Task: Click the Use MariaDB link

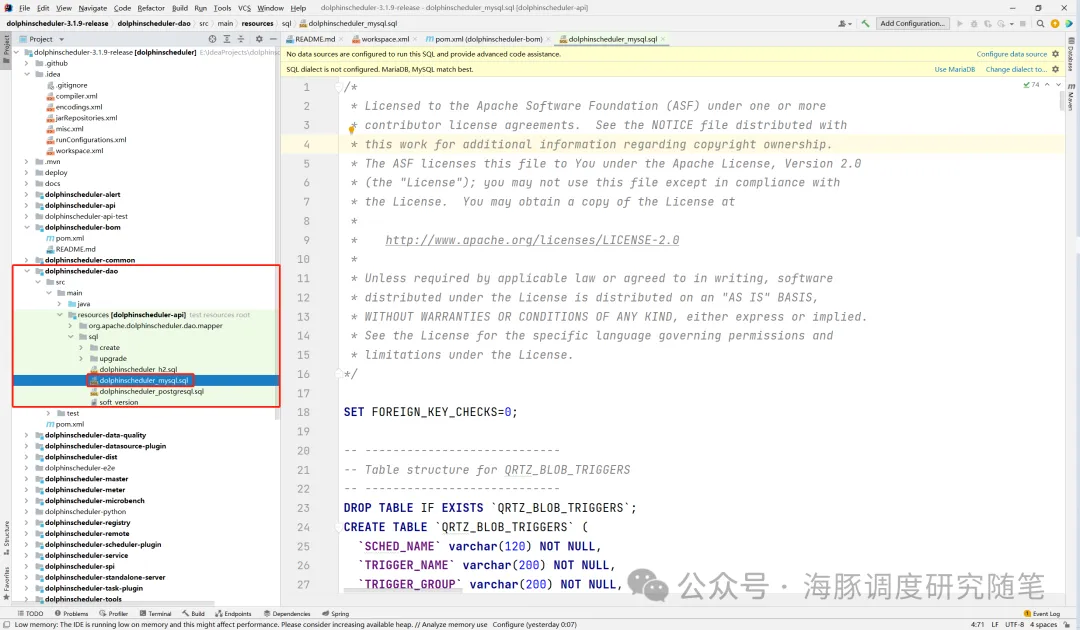Action: 954,70
